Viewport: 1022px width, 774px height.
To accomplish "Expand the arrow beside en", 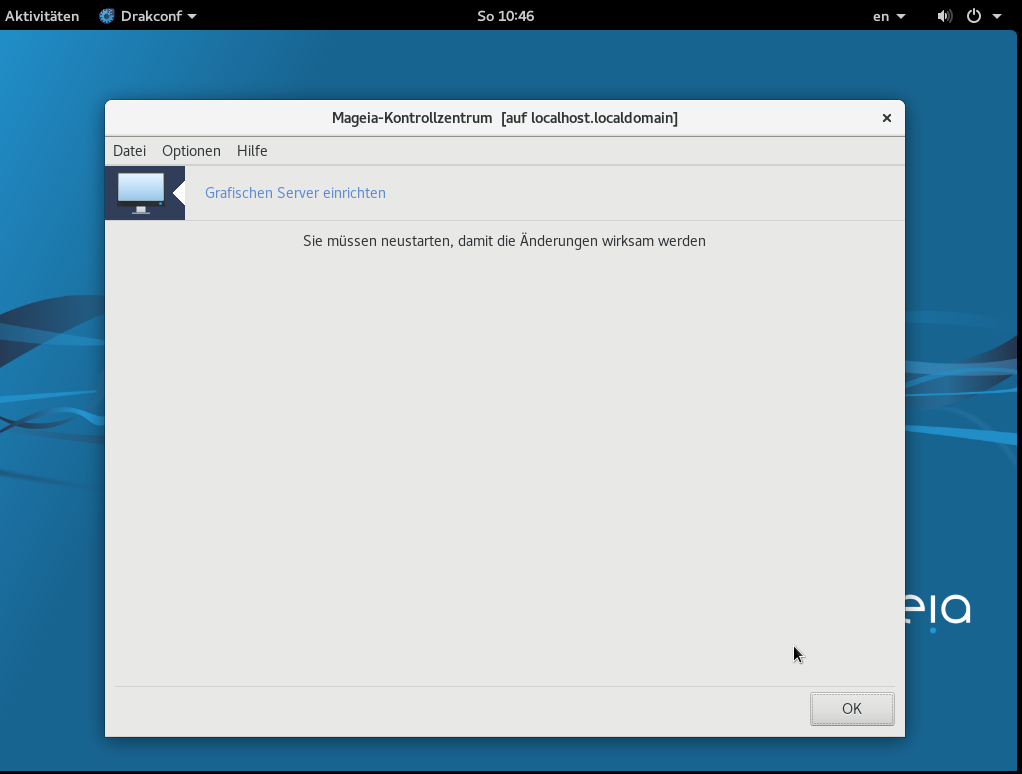I will (901, 17).
